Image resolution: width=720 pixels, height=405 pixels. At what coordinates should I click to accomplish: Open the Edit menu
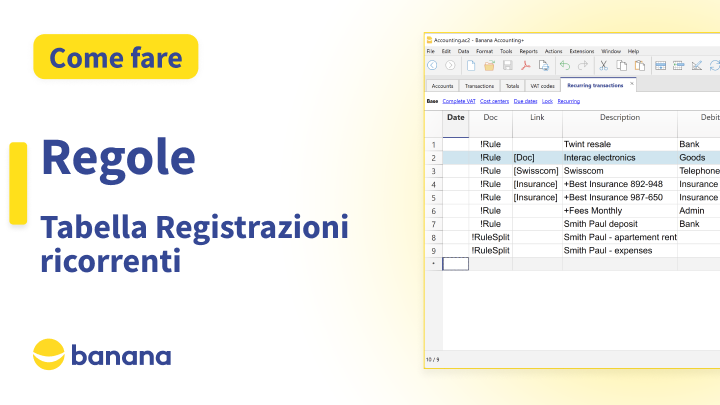(x=446, y=51)
